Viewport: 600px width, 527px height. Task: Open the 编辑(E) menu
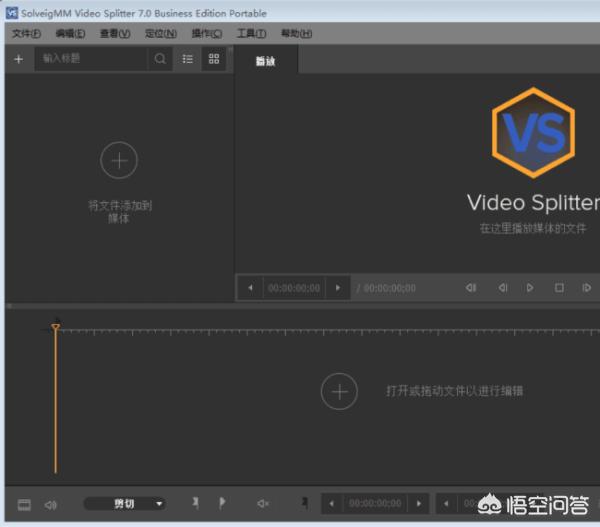tap(70, 34)
